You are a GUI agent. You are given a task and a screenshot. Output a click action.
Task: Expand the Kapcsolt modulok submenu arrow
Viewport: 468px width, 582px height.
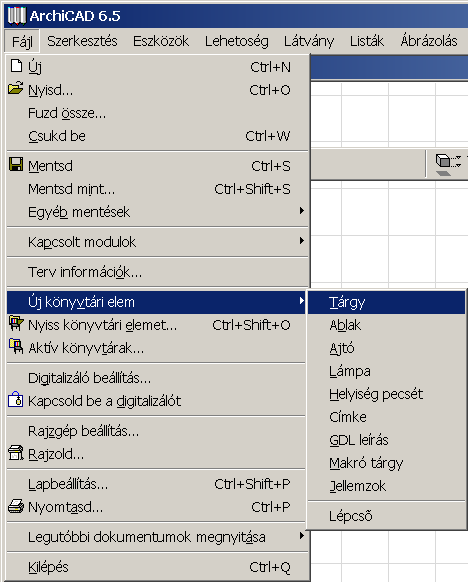click(x=302, y=241)
